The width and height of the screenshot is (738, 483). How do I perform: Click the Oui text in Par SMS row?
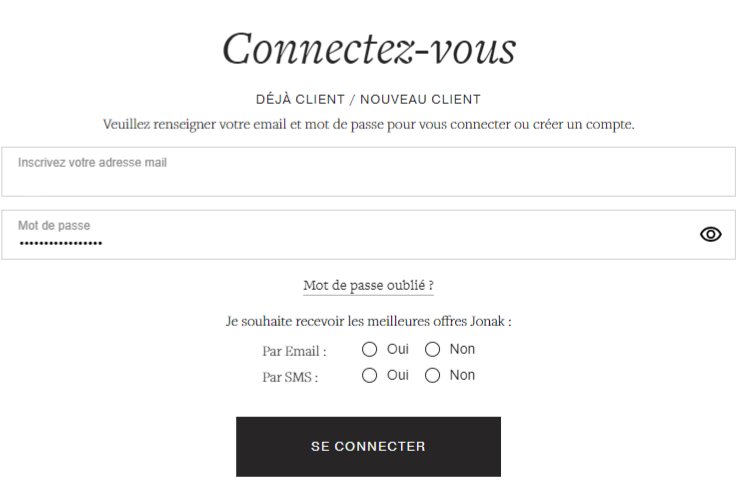point(398,375)
